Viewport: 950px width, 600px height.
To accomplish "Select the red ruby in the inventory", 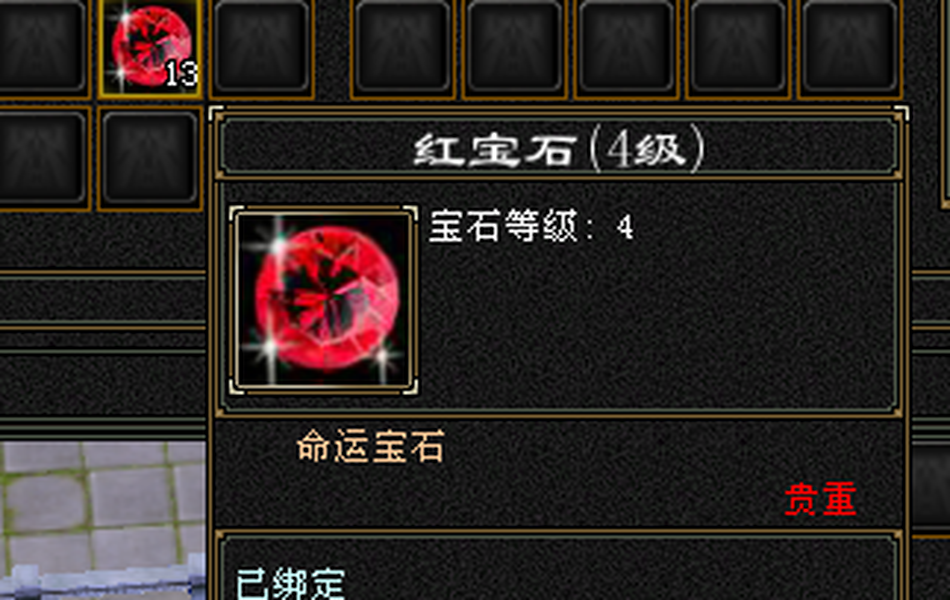I will pyautogui.click(x=150, y=48).
